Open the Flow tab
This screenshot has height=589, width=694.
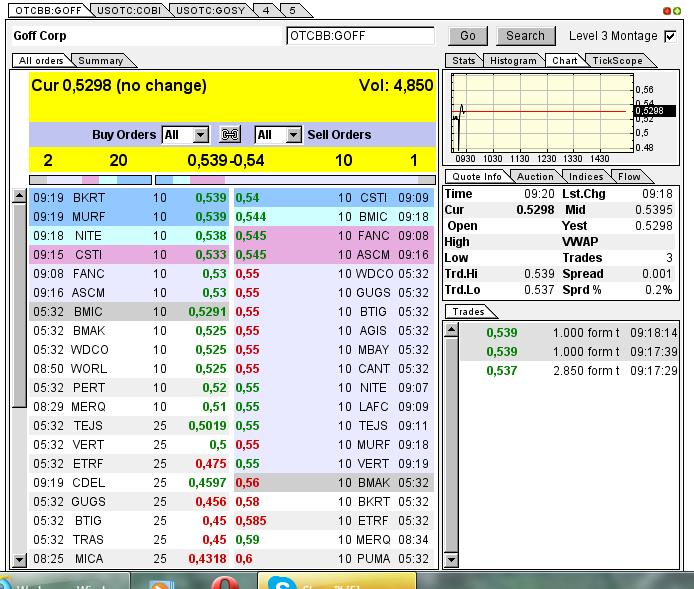tap(629, 177)
